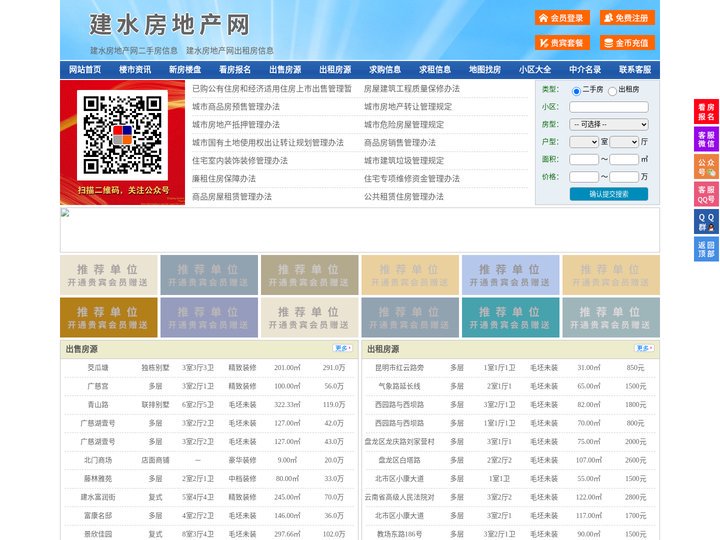The image size is (720, 540).
Task: Open the 客服微信 side widget
Action: [x=706, y=139]
